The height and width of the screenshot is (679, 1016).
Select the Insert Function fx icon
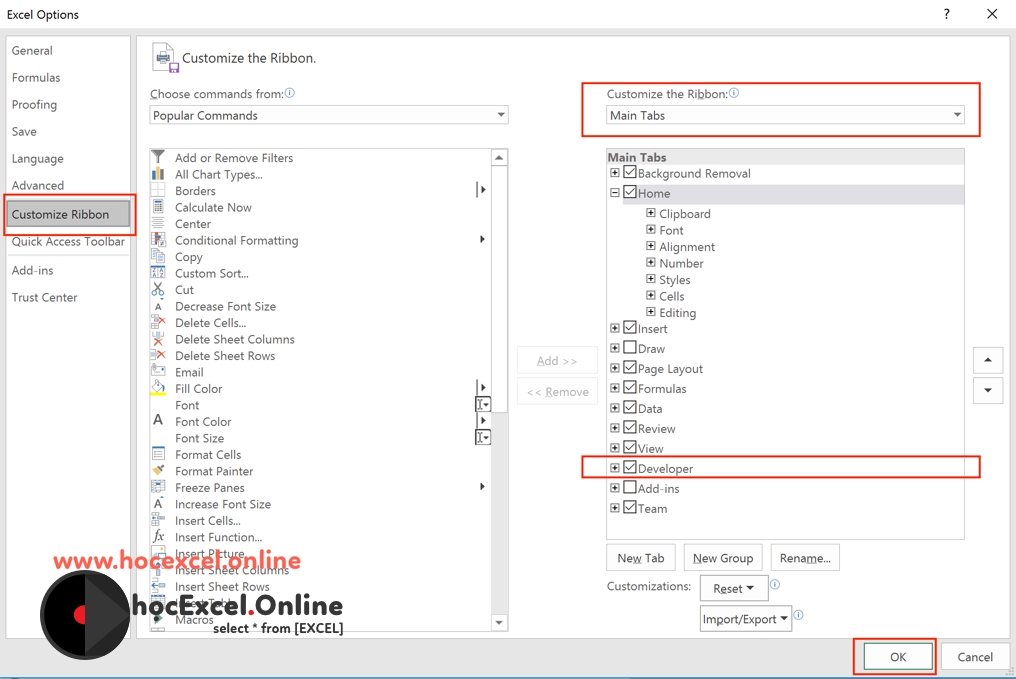(160, 537)
